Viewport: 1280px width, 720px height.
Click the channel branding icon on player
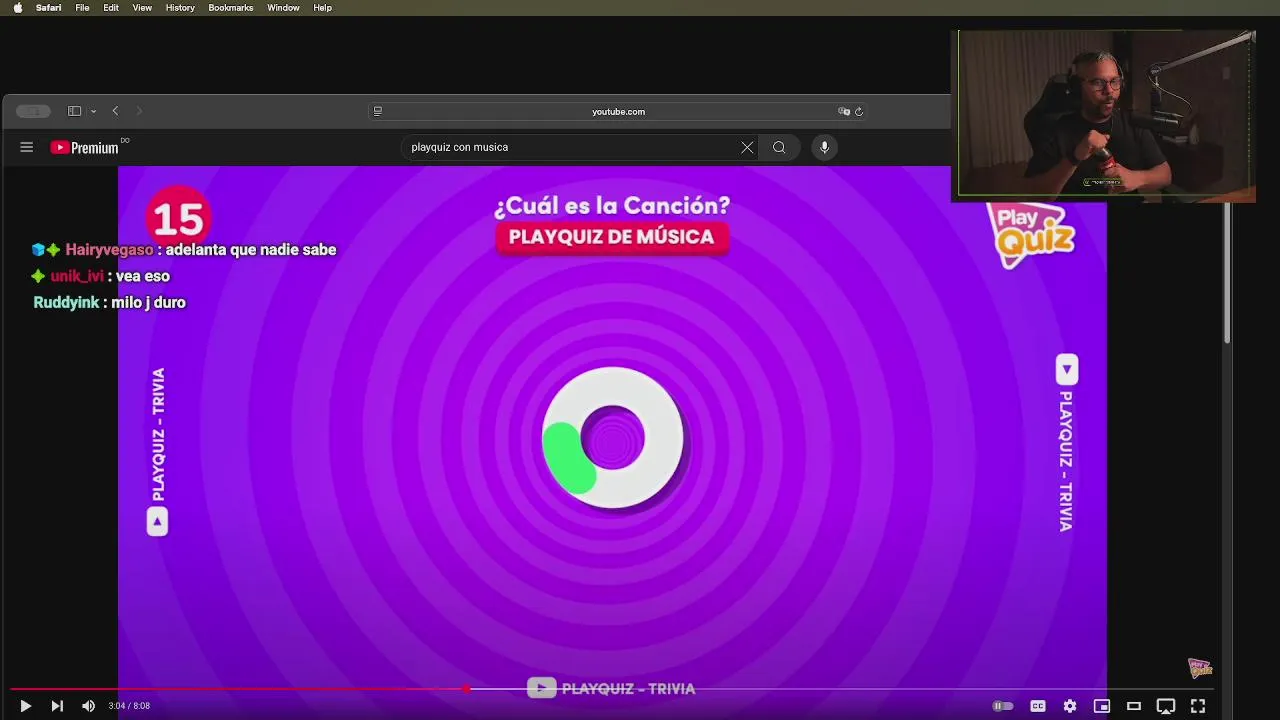pos(1199,668)
